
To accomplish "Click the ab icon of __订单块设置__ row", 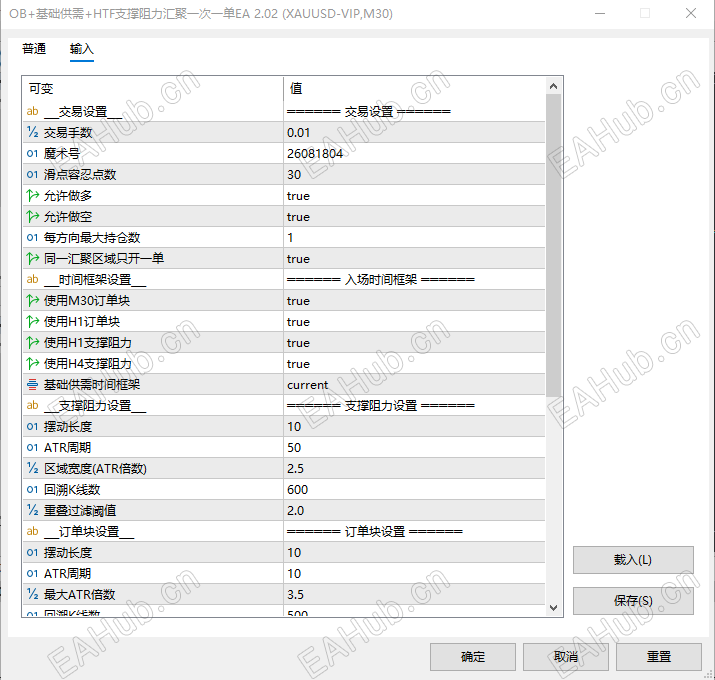I will [x=32, y=531].
